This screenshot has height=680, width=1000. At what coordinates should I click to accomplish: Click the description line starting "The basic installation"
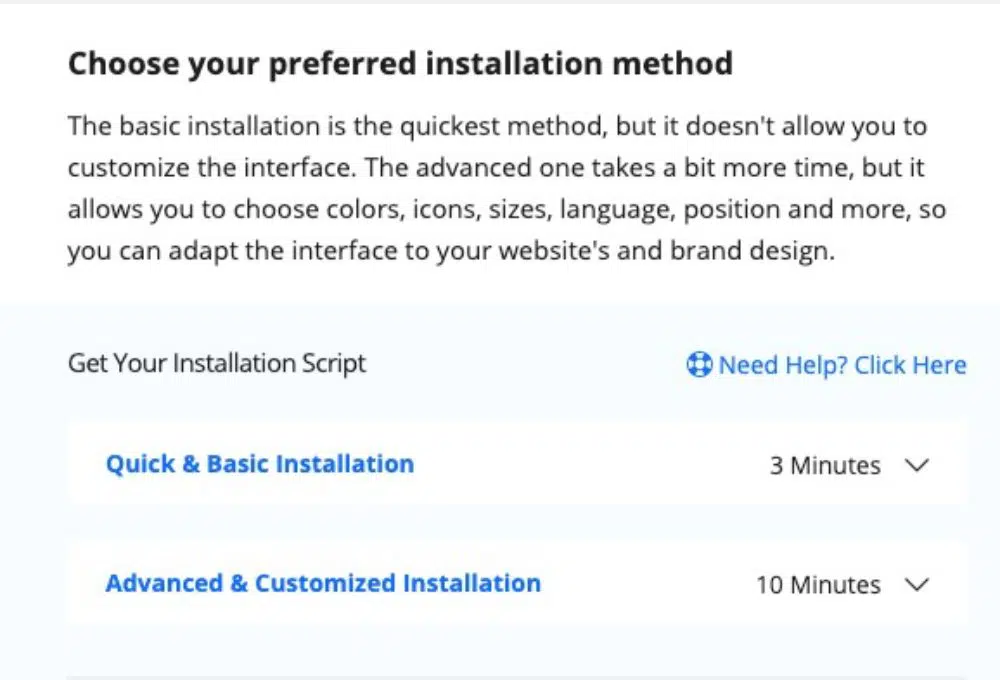(x=497, y=127)
